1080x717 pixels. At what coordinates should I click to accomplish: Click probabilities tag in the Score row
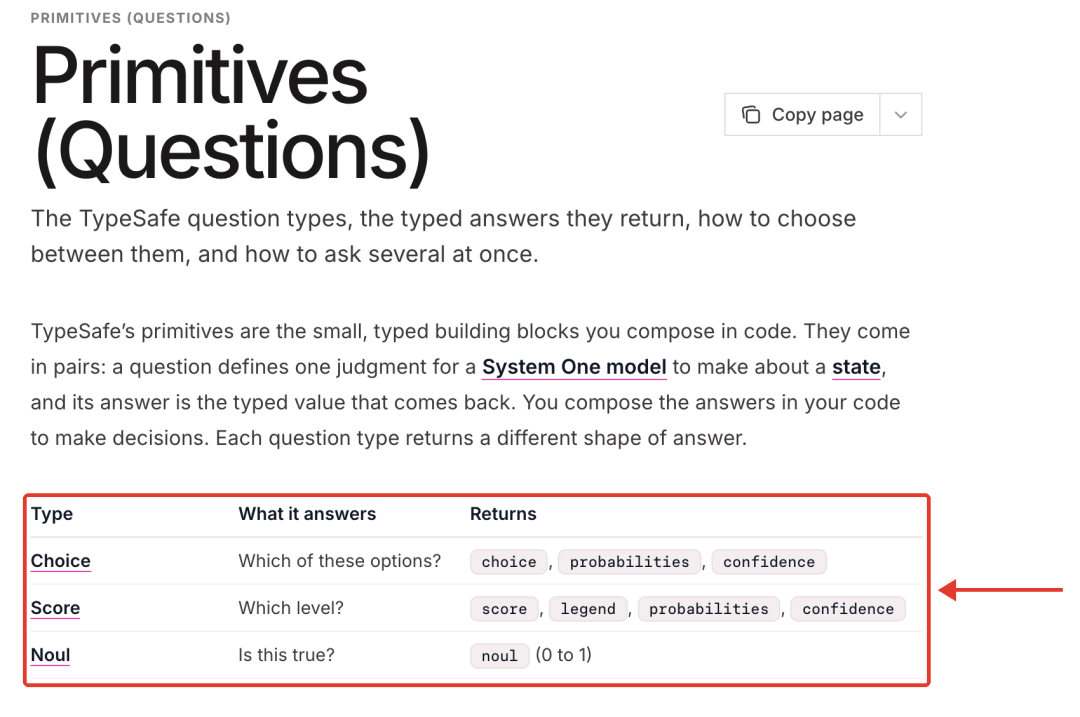pyautogui.click(x=709, y=609)
